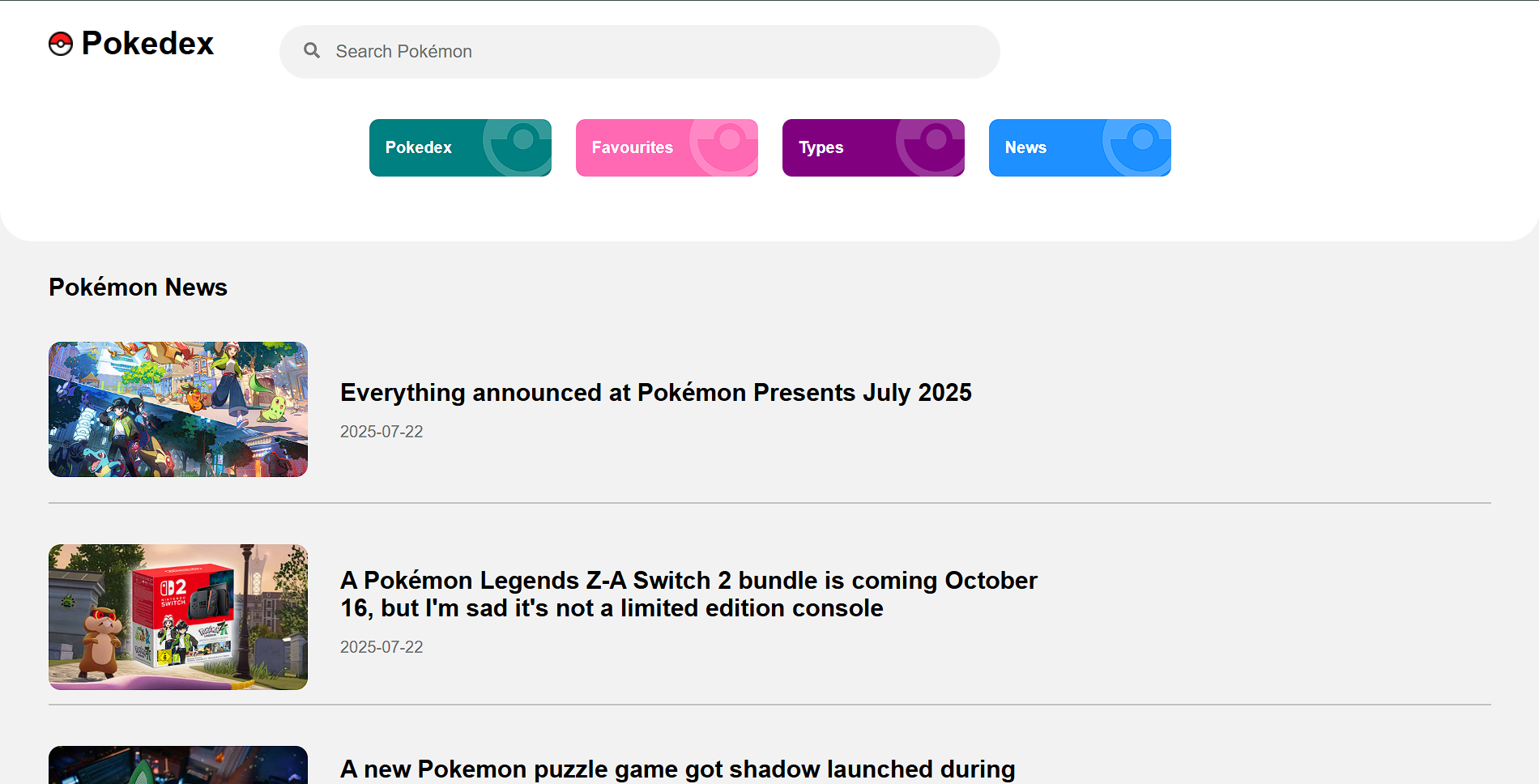Read the Pokémon Presents July 2025 headline

(655, 393)
